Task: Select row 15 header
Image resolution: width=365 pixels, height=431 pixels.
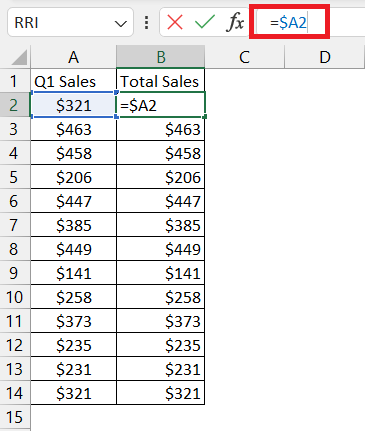Action: (15, 417)
